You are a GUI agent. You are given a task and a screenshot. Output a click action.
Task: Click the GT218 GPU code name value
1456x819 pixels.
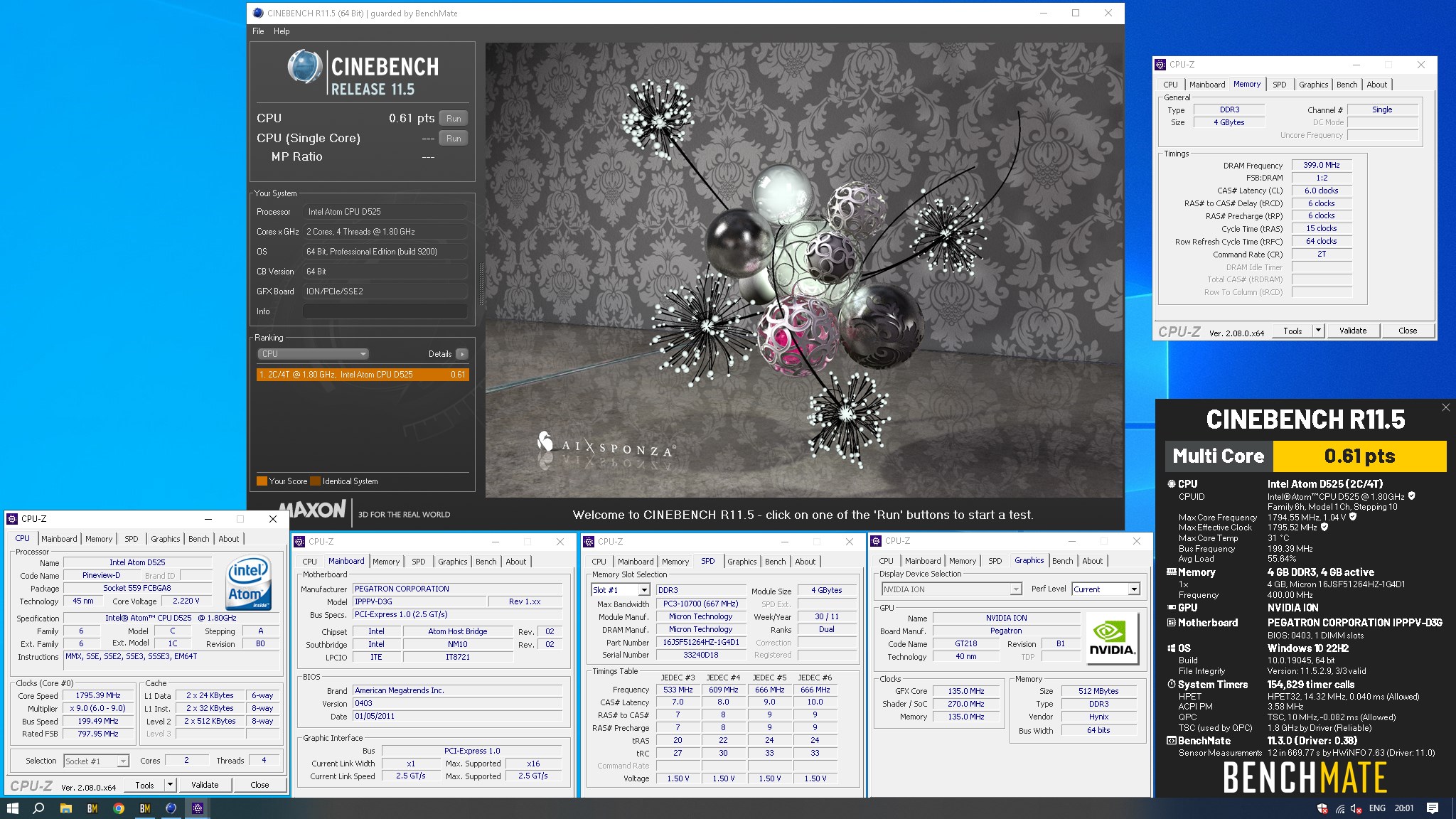tap(965, 643)
